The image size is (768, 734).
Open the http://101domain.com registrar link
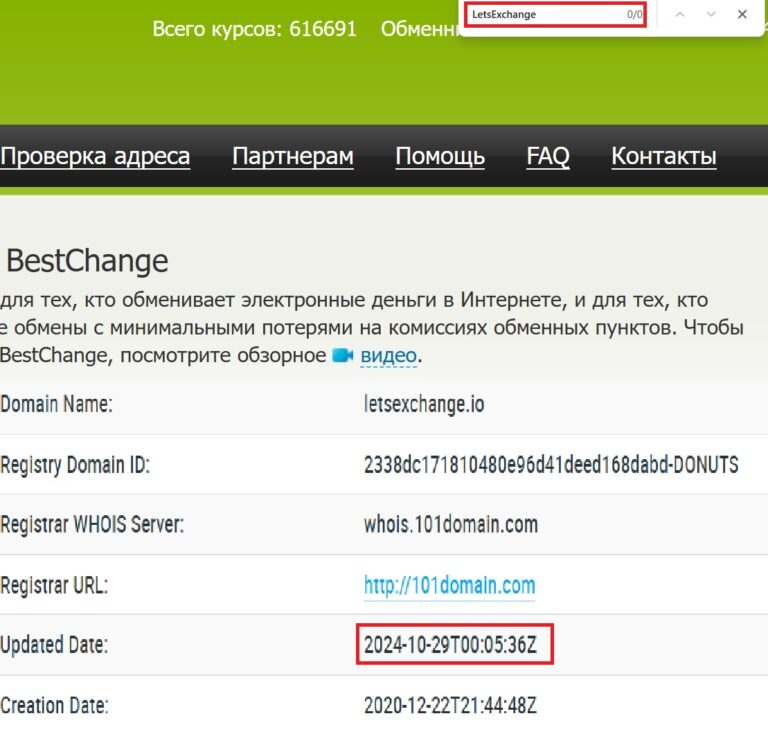[449, 586]
